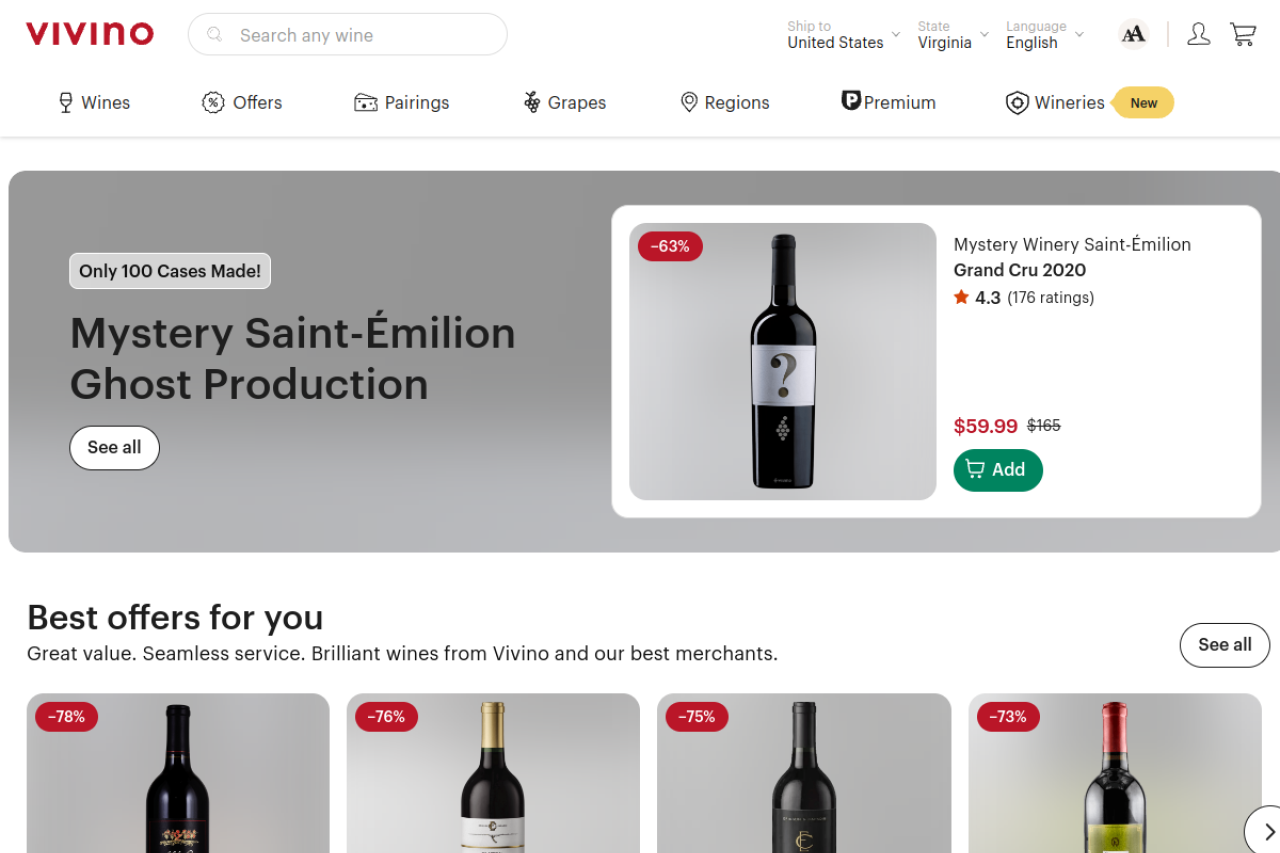Click the Vivino logo
Screen dimensions: 1280x853
coord(90,34)
